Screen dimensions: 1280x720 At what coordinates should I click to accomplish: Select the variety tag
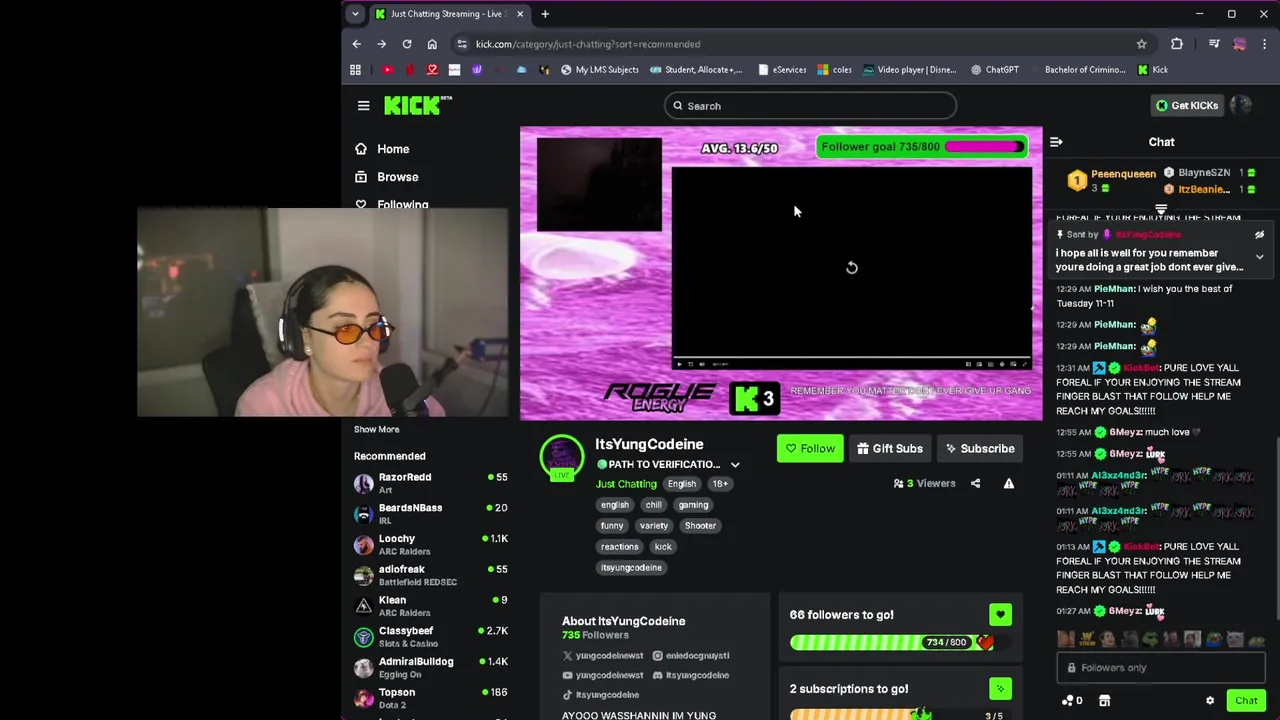(x=653, y=526)
